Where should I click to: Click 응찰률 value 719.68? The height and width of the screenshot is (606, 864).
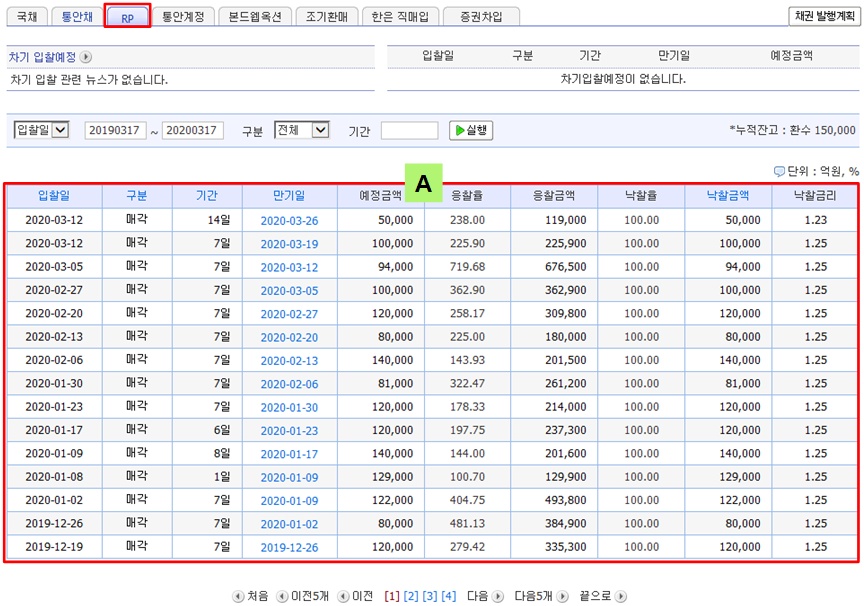(x=467, y=267)
